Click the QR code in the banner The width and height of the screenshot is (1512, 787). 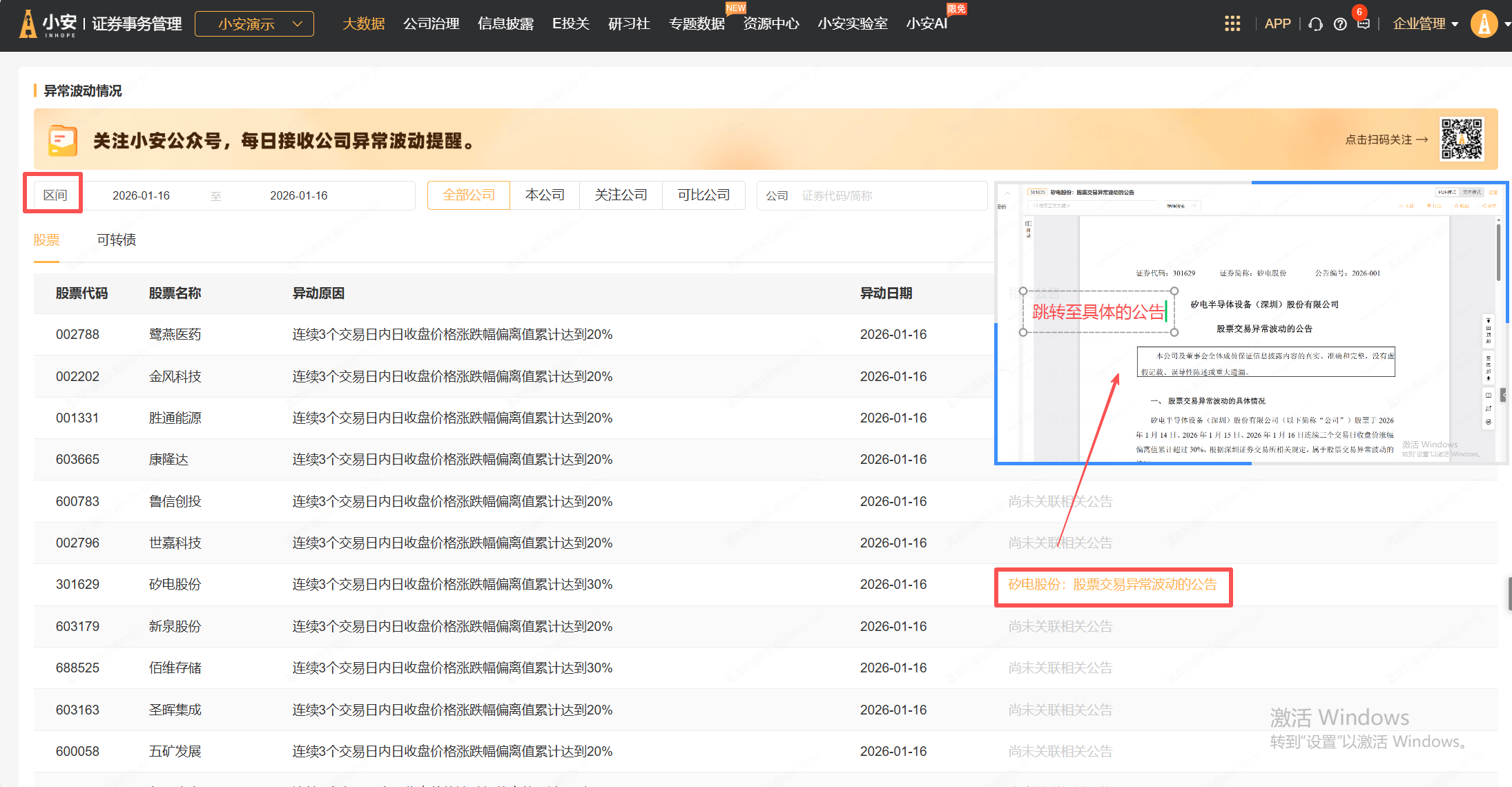click(x=1461, y=139)
